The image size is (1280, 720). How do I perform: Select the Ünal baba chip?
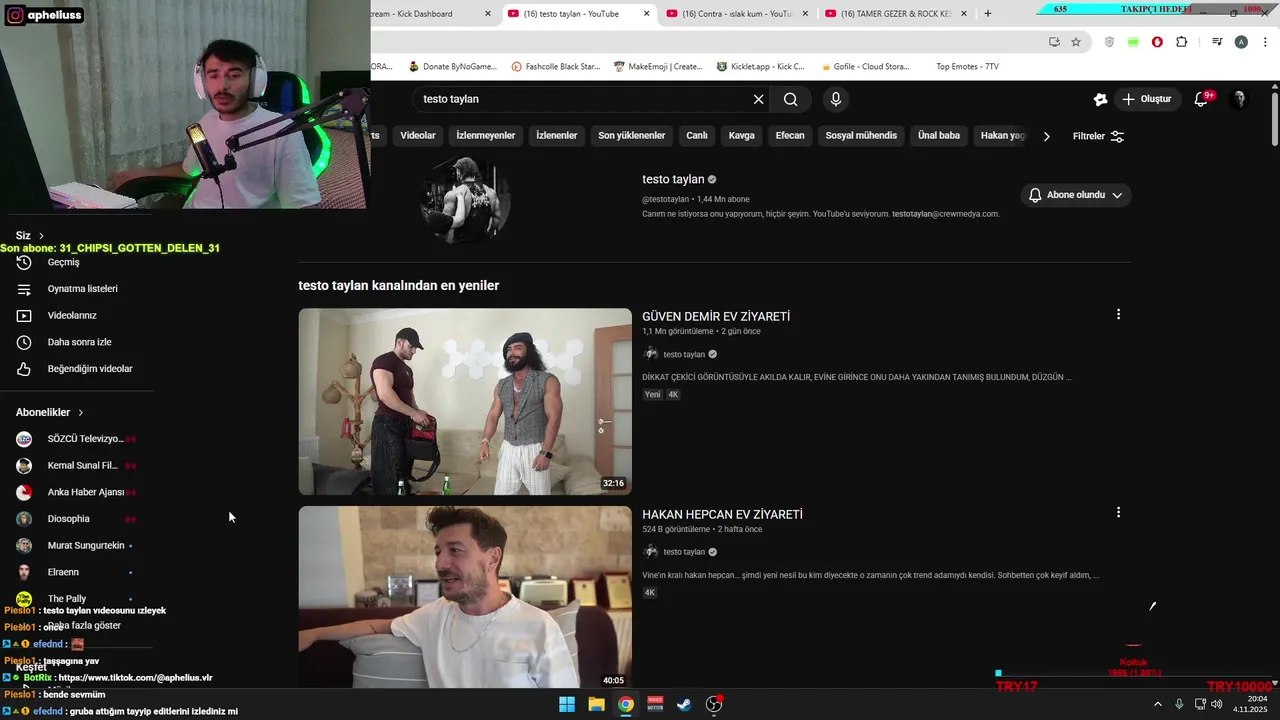[939, 135]
